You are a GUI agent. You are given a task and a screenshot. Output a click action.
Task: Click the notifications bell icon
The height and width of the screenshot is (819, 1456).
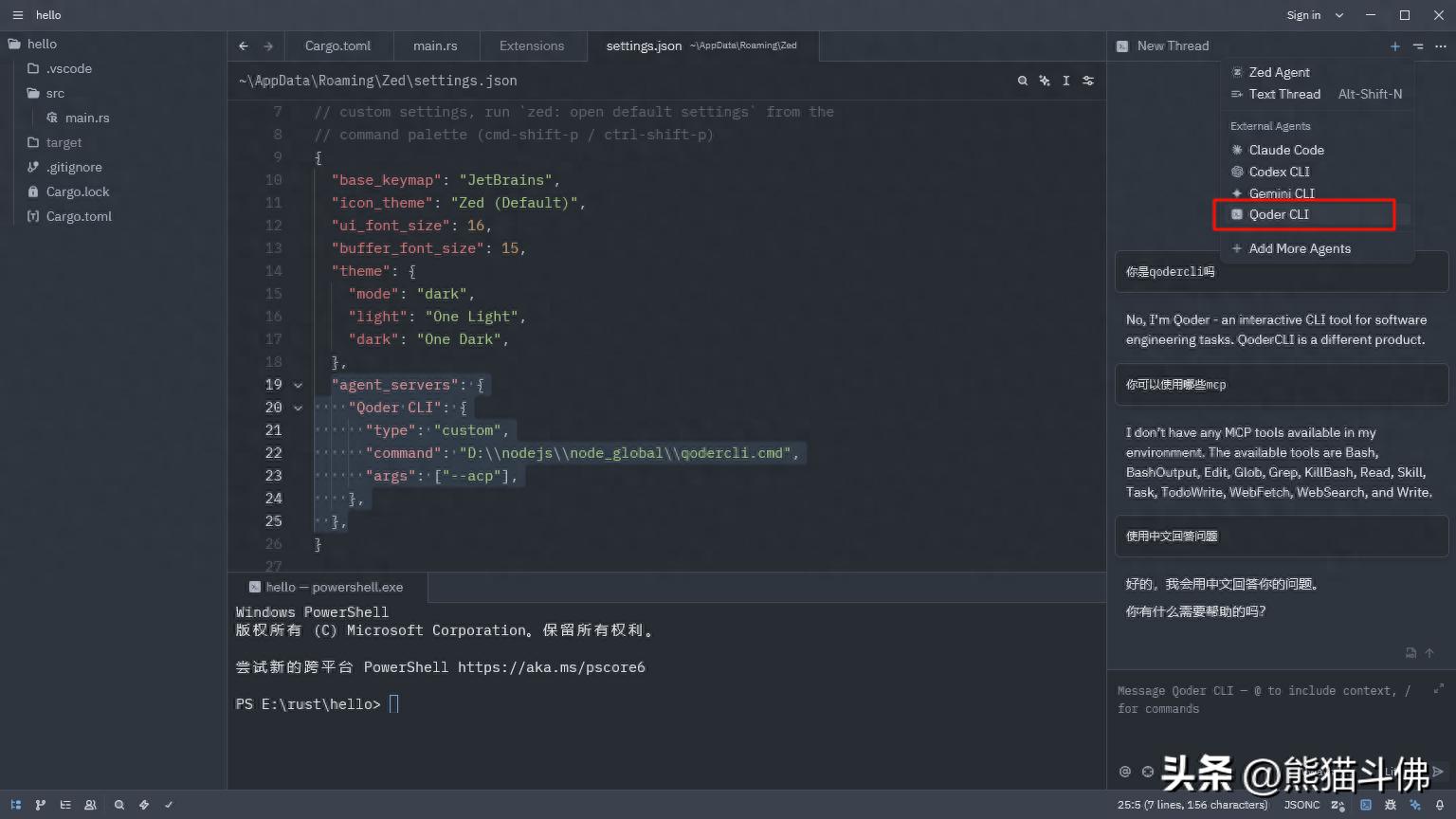(1440, 805)
